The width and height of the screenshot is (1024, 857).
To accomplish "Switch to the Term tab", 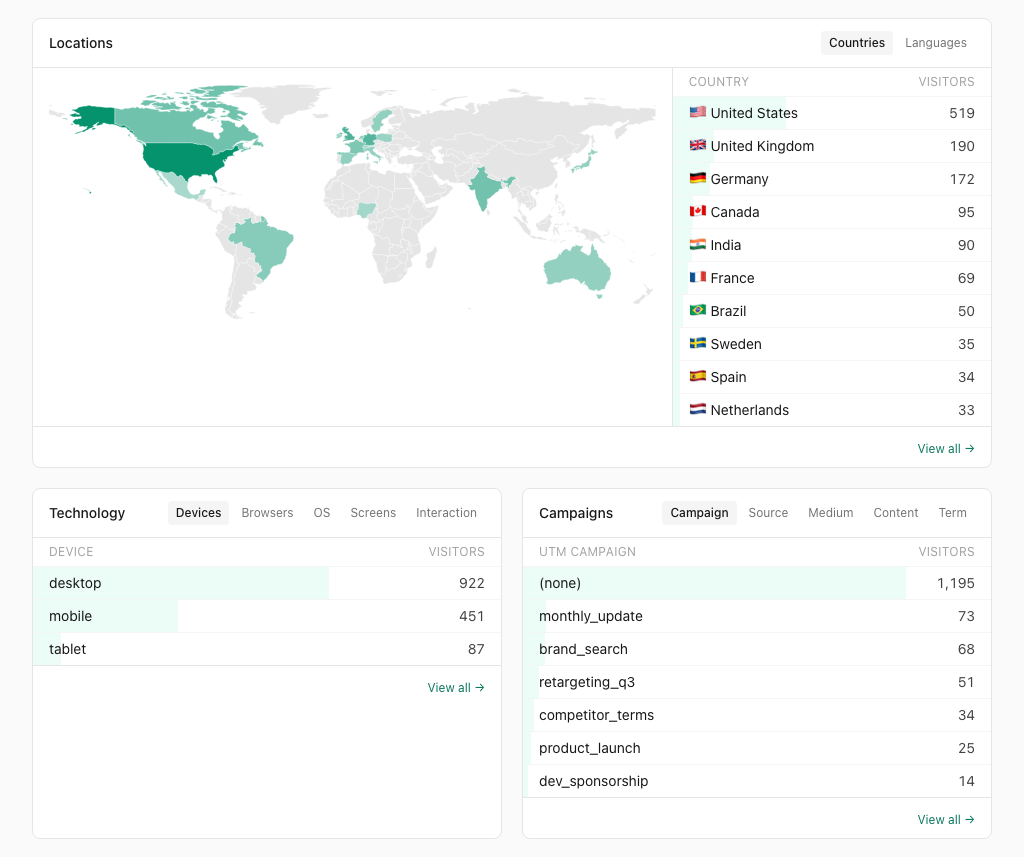I will (952, 513).
